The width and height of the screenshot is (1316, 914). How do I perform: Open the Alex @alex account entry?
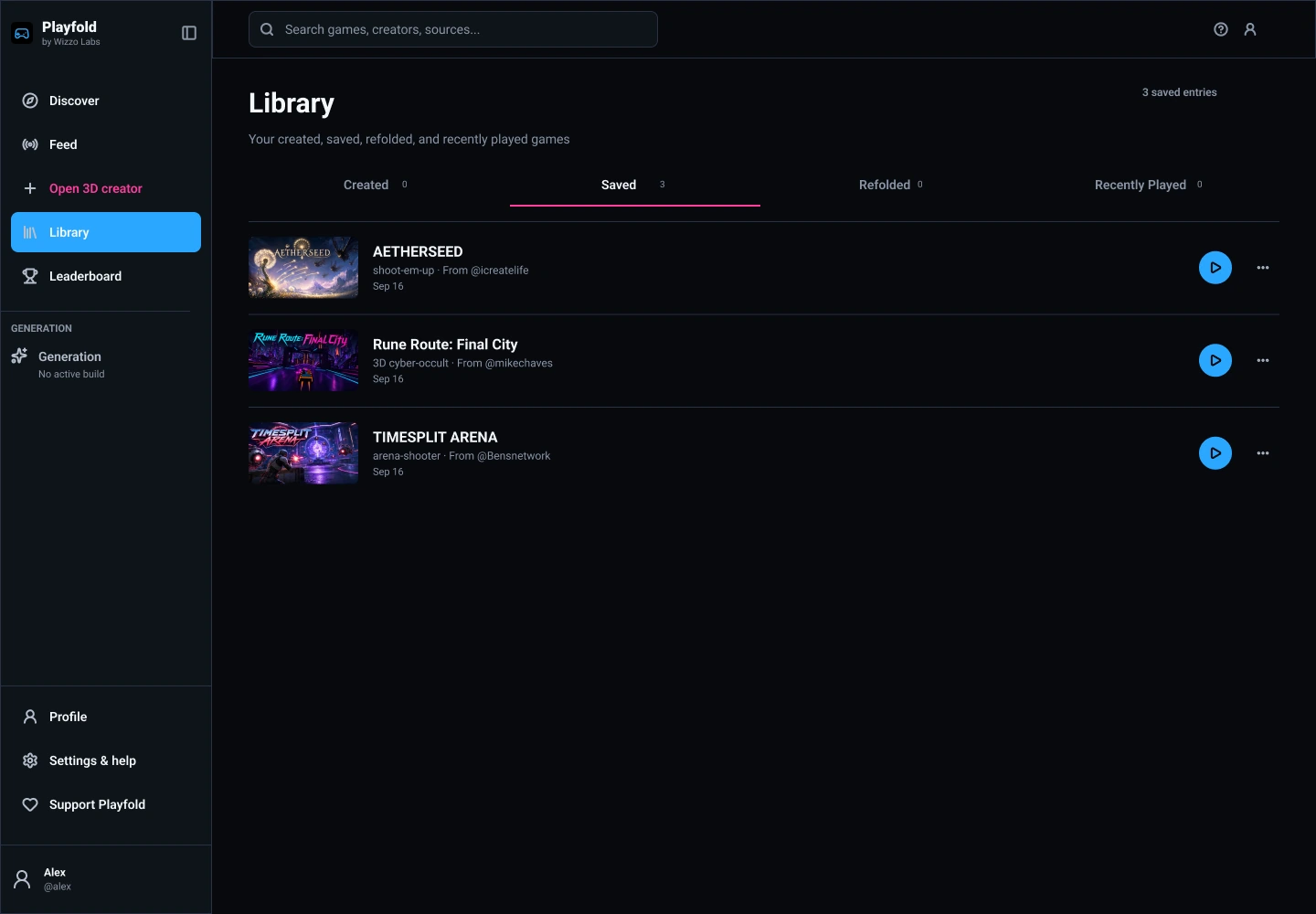(x=106, y=879)
